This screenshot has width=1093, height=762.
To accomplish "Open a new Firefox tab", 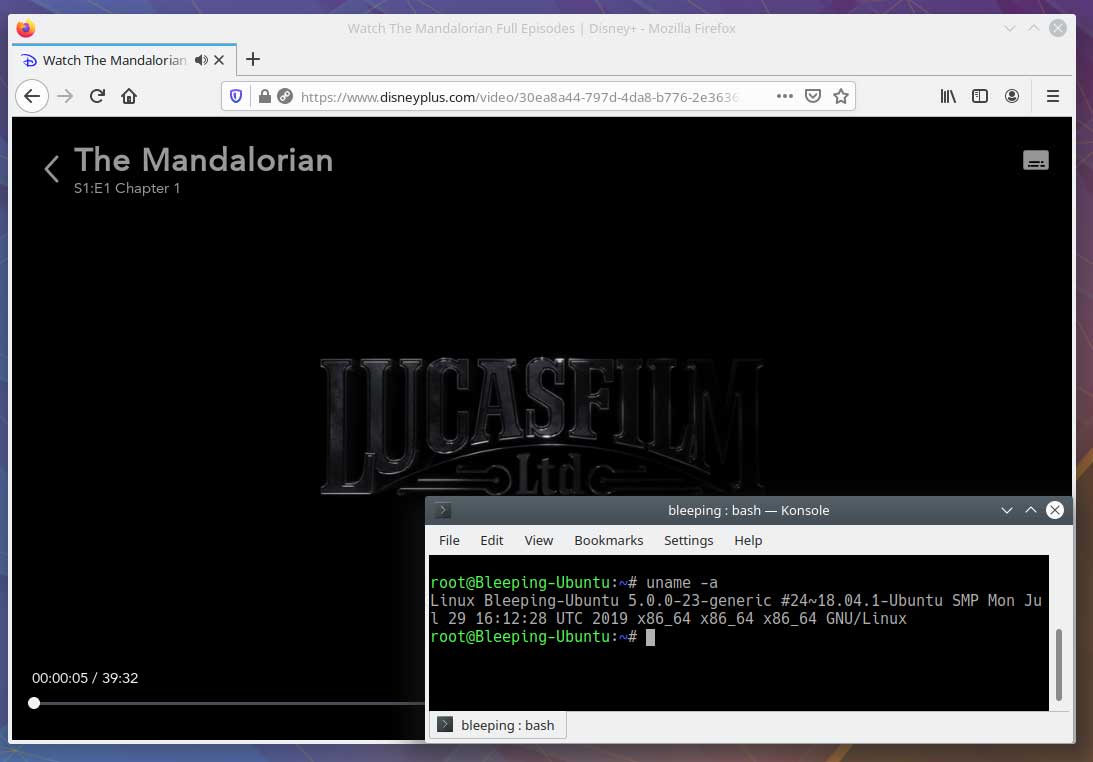I will tap(253, 59).
